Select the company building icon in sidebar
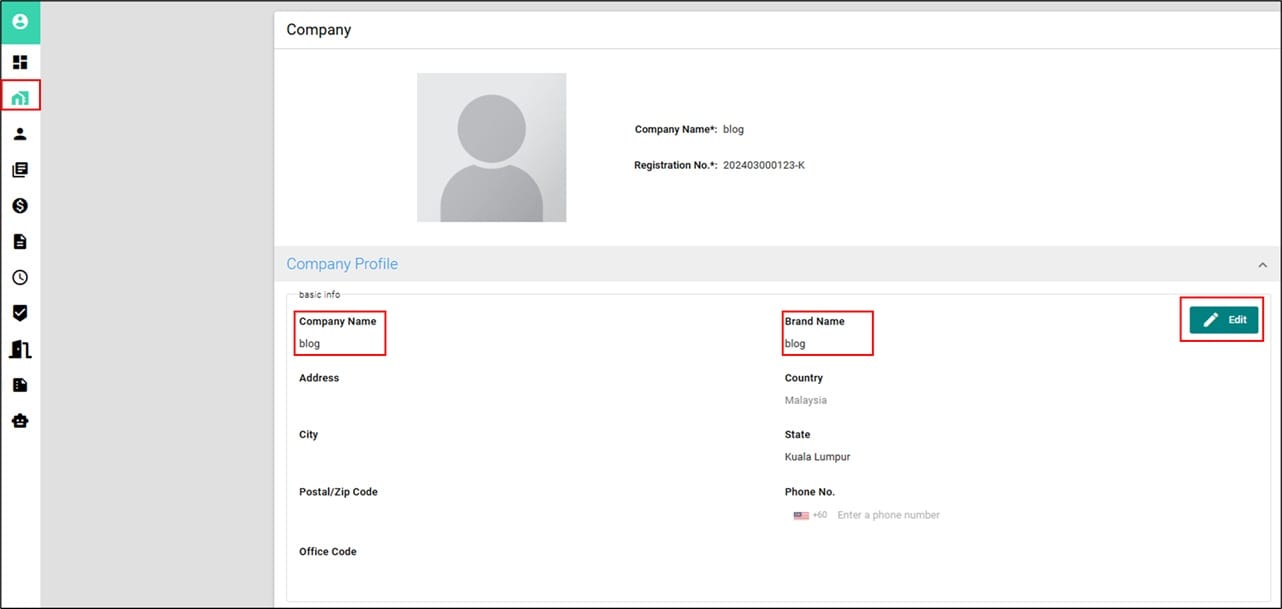This screenshot has height=609, width=1282. tap(20, 98)
